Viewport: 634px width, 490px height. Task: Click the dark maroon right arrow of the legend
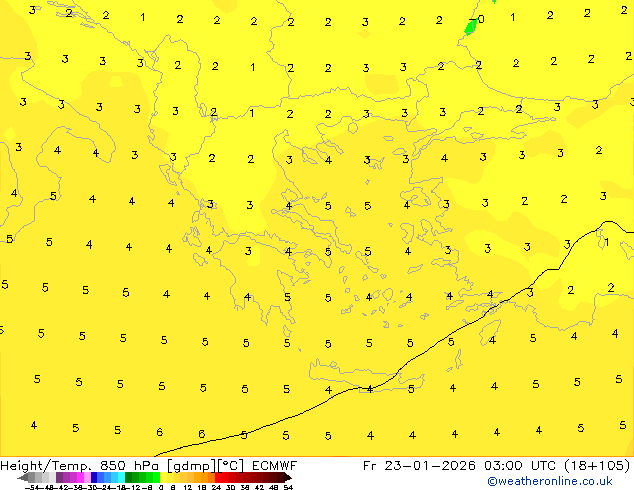pos(288,477)
